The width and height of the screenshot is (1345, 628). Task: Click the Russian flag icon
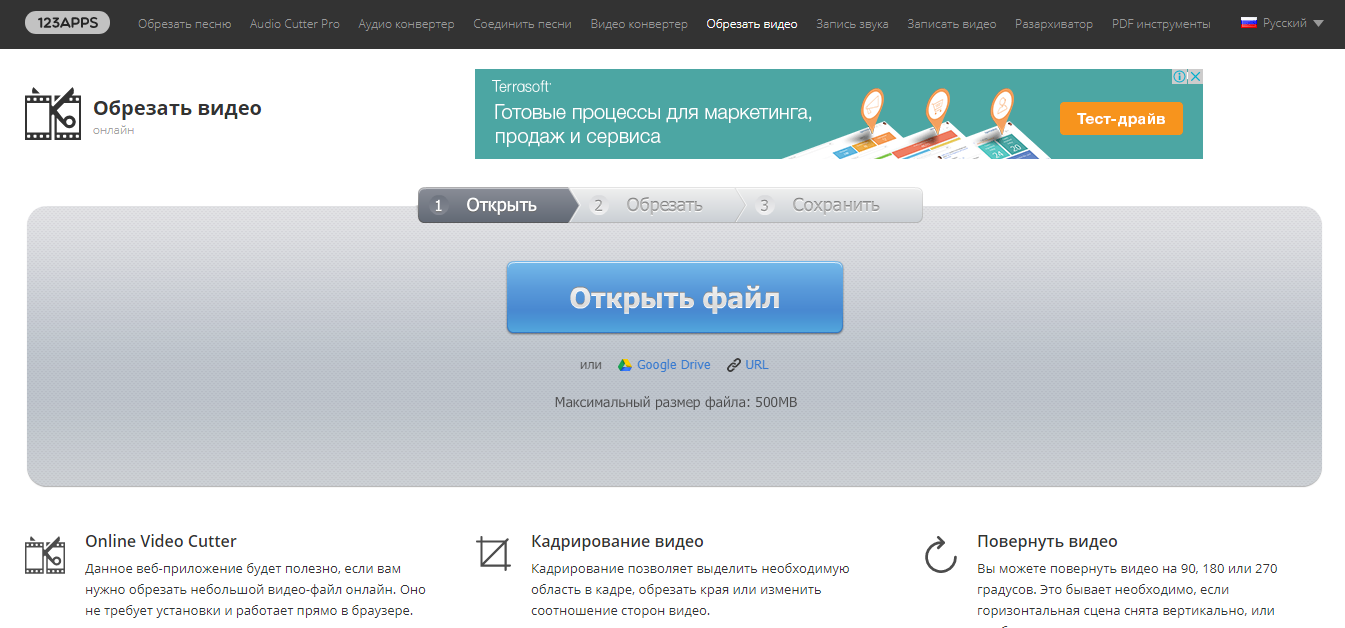coord(1249,22)
